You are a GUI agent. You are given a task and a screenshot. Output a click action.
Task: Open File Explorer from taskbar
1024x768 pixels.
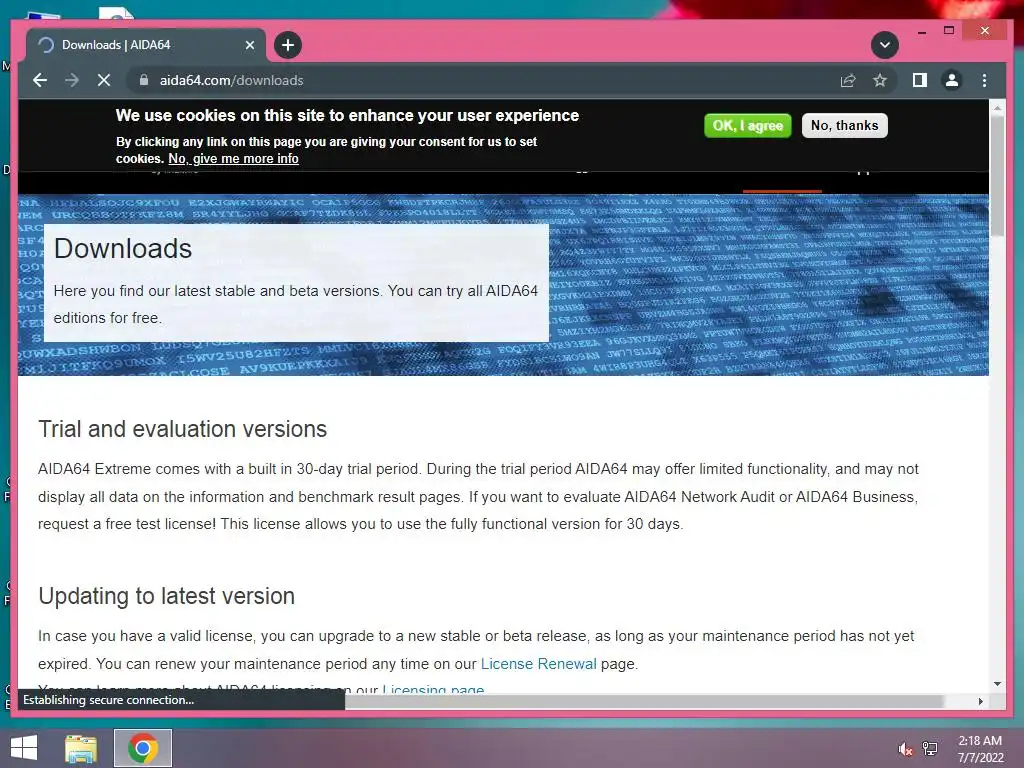point(81,748)
